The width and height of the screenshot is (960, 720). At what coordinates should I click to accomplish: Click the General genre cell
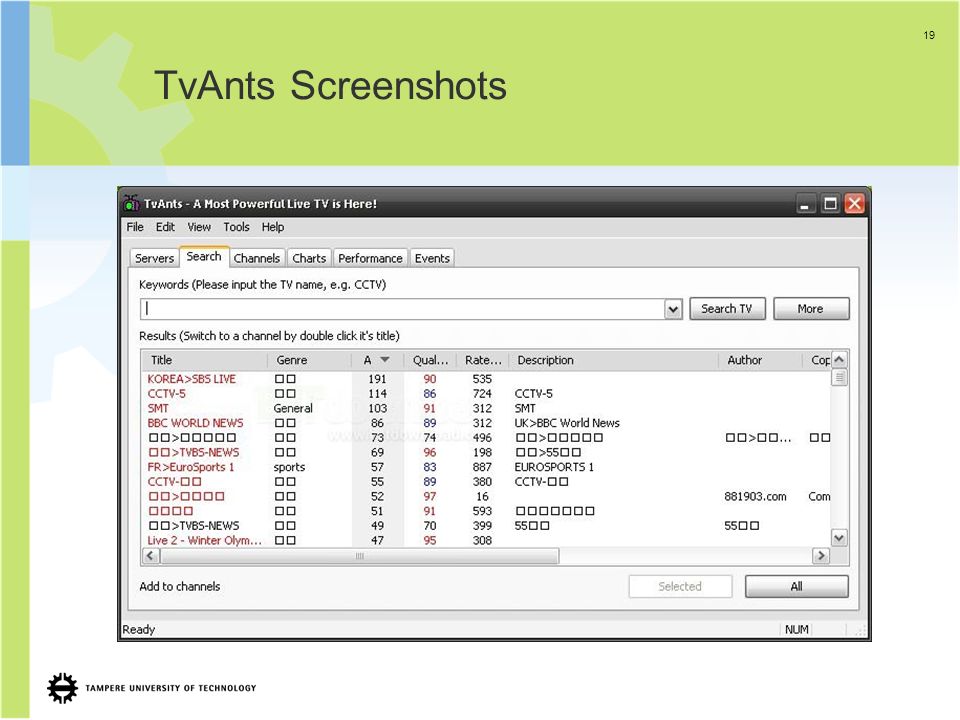293,408
